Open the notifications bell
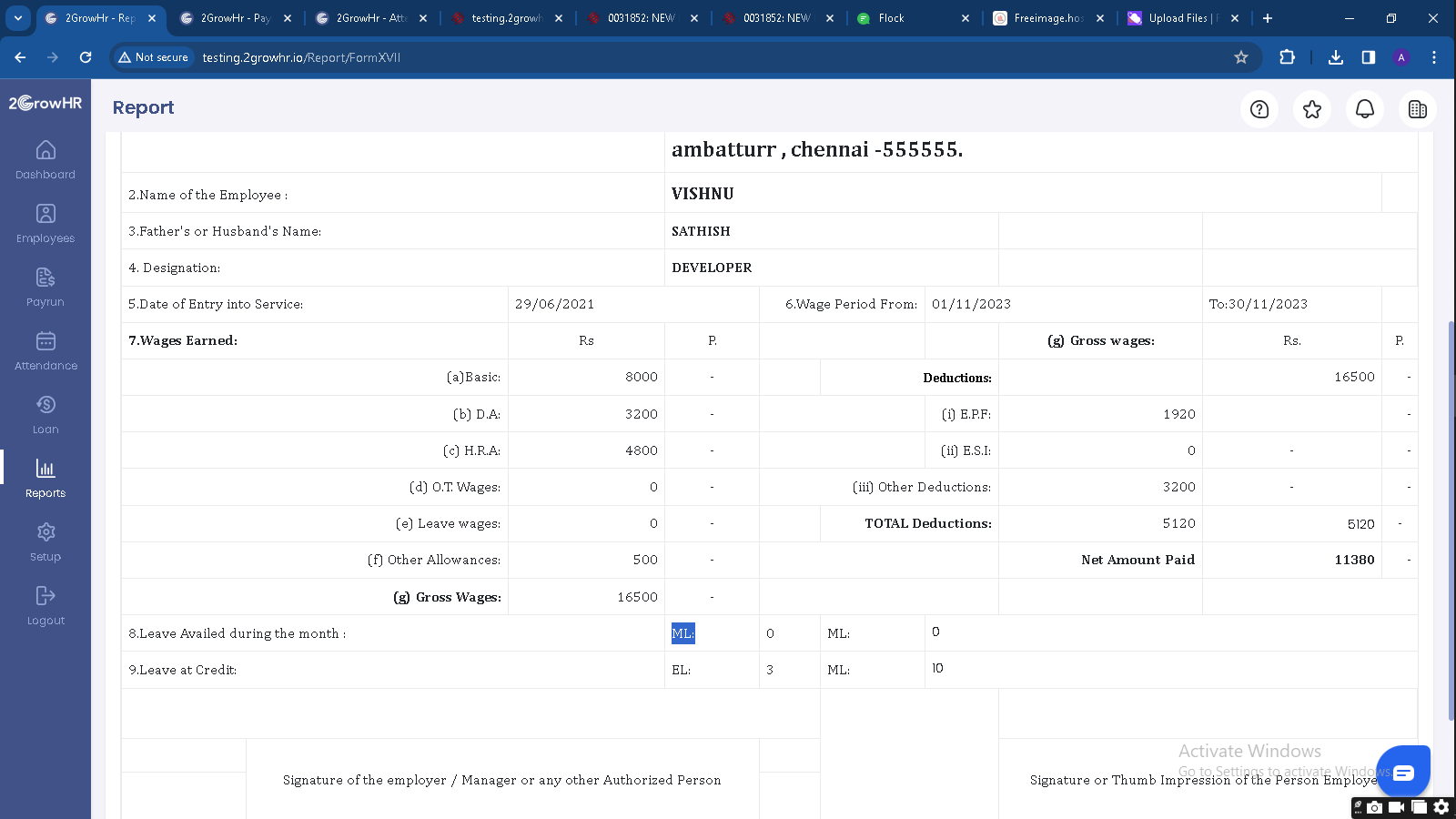 point(1365,109)
